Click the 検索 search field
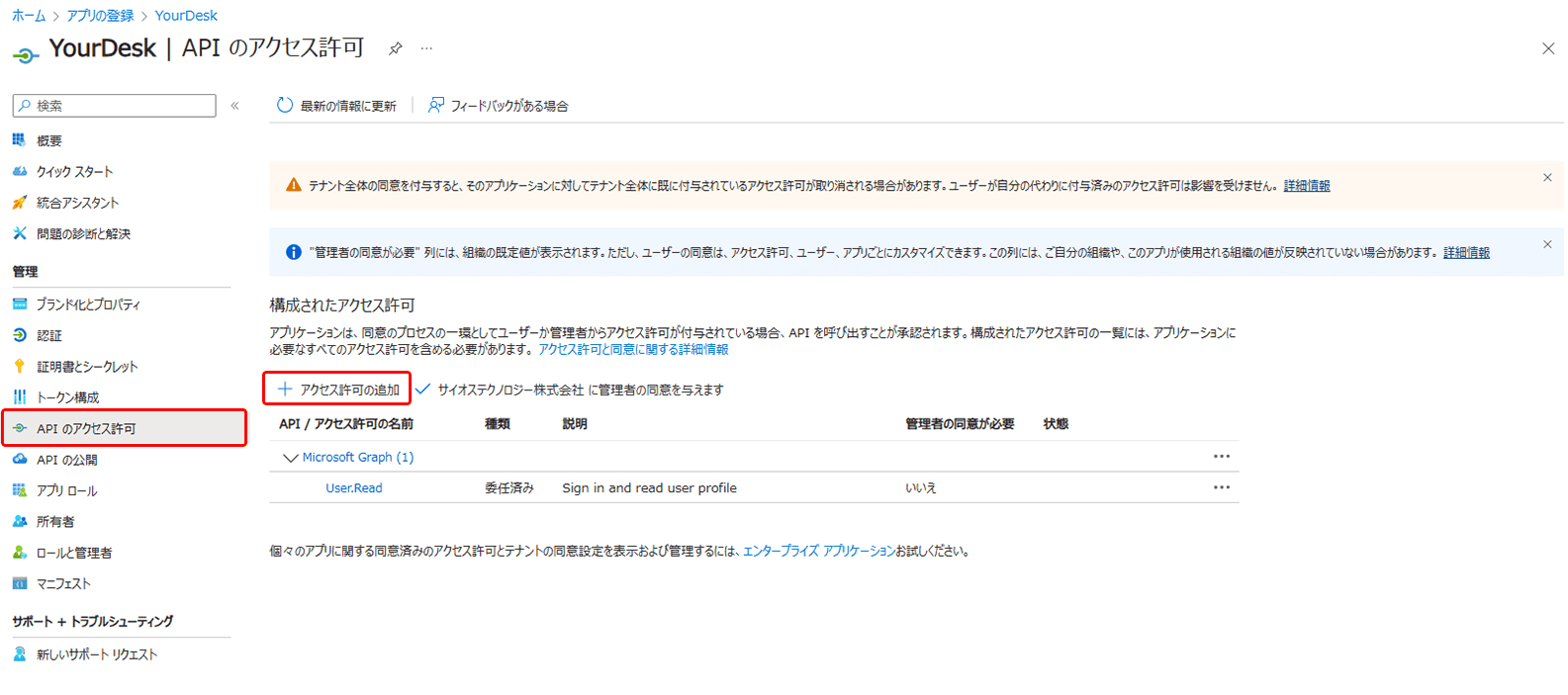The width and height of the screenshot is (1568, 695). tap(115, 106)
